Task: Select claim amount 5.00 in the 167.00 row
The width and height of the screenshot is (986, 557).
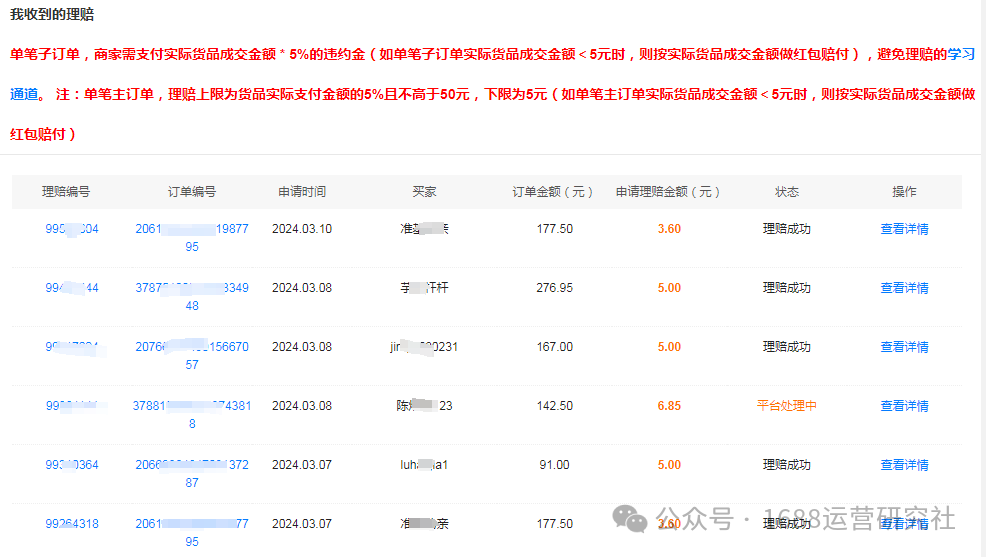Action: pos(669,347)
